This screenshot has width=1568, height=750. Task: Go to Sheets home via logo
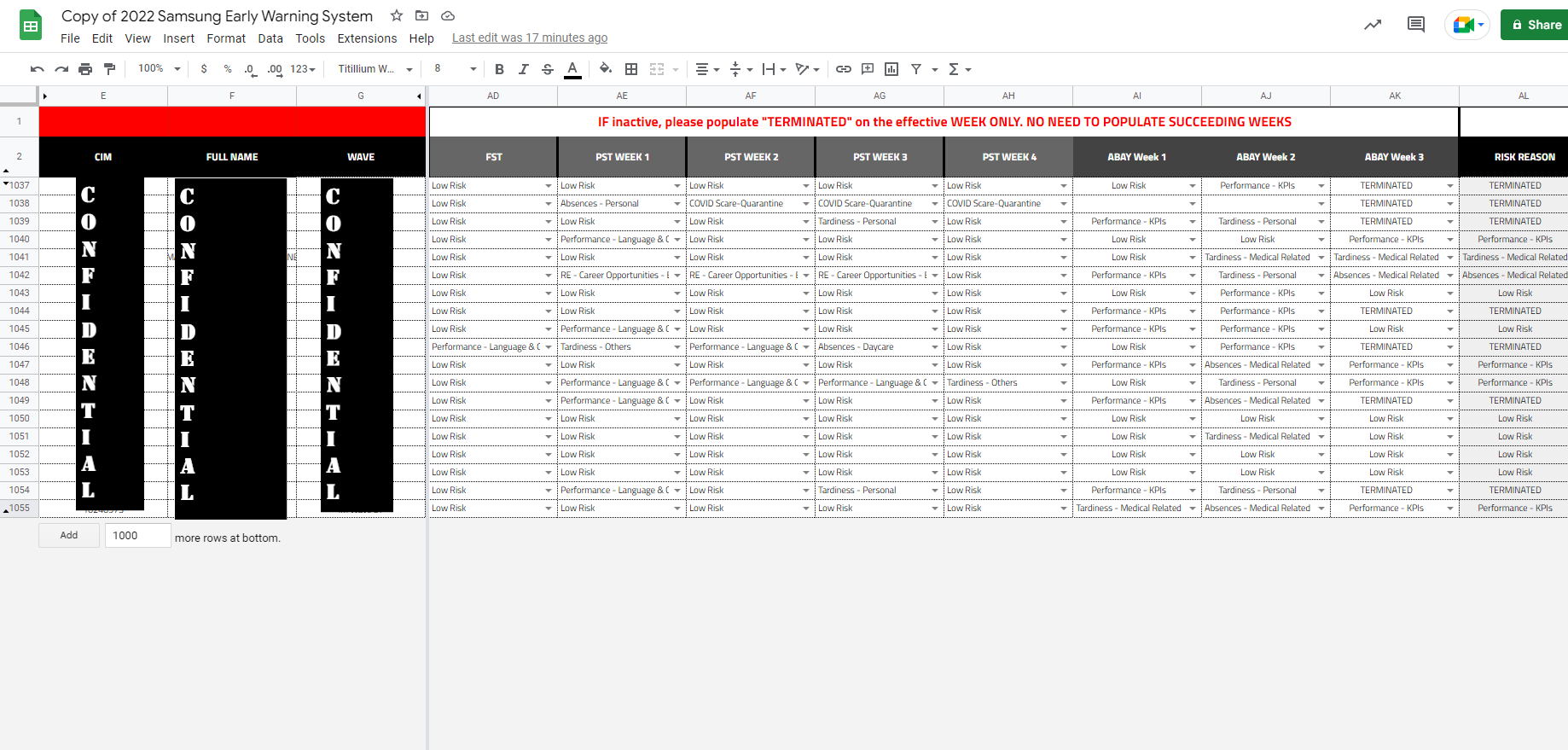point(31,26)
